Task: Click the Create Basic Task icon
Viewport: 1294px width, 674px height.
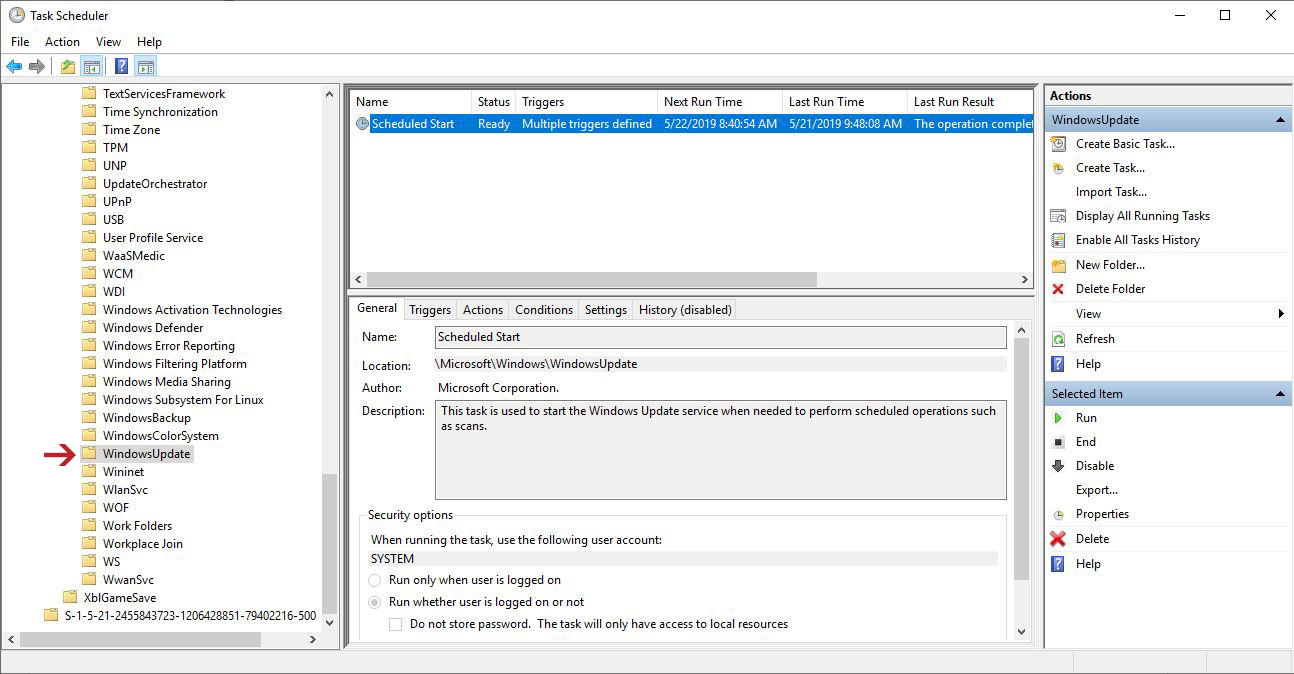Action: coord(1058,144)
